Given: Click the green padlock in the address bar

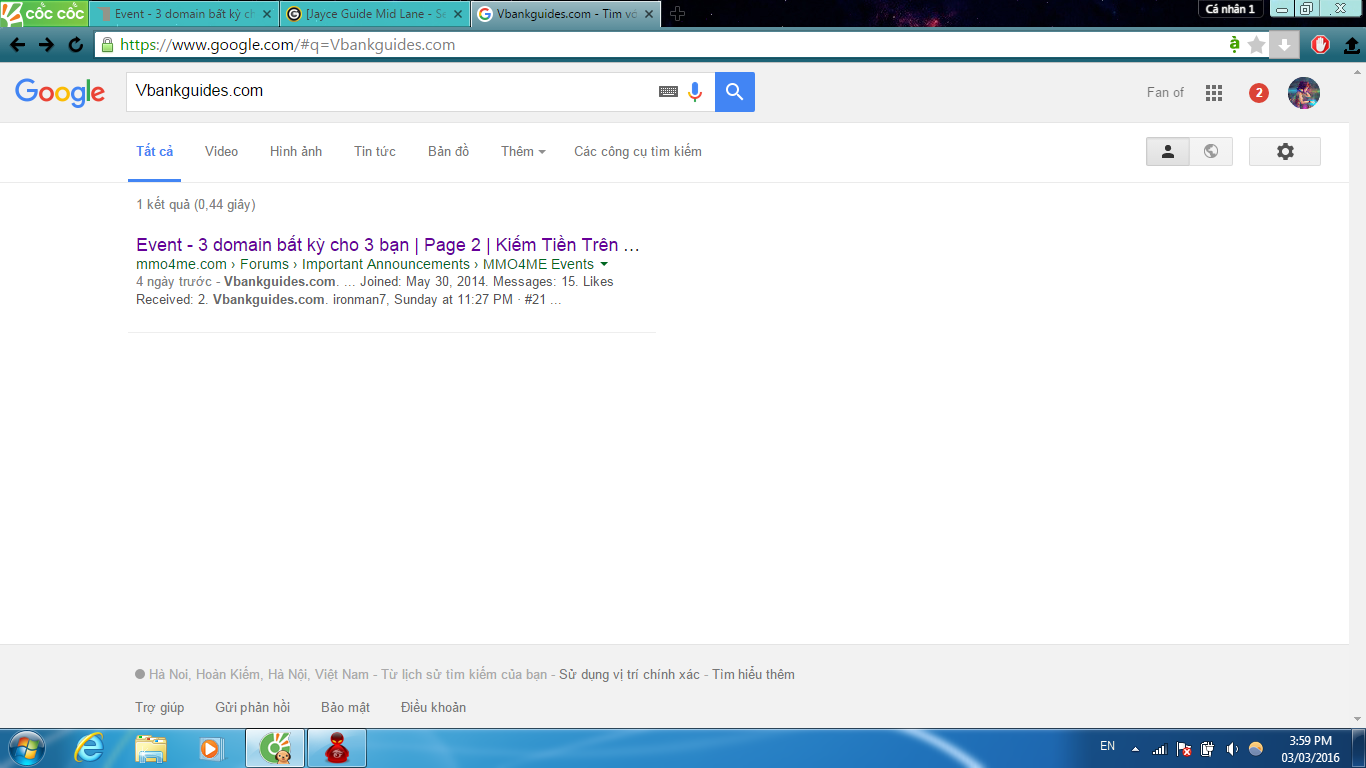Looking at the screenshot, I should point(107,45).
